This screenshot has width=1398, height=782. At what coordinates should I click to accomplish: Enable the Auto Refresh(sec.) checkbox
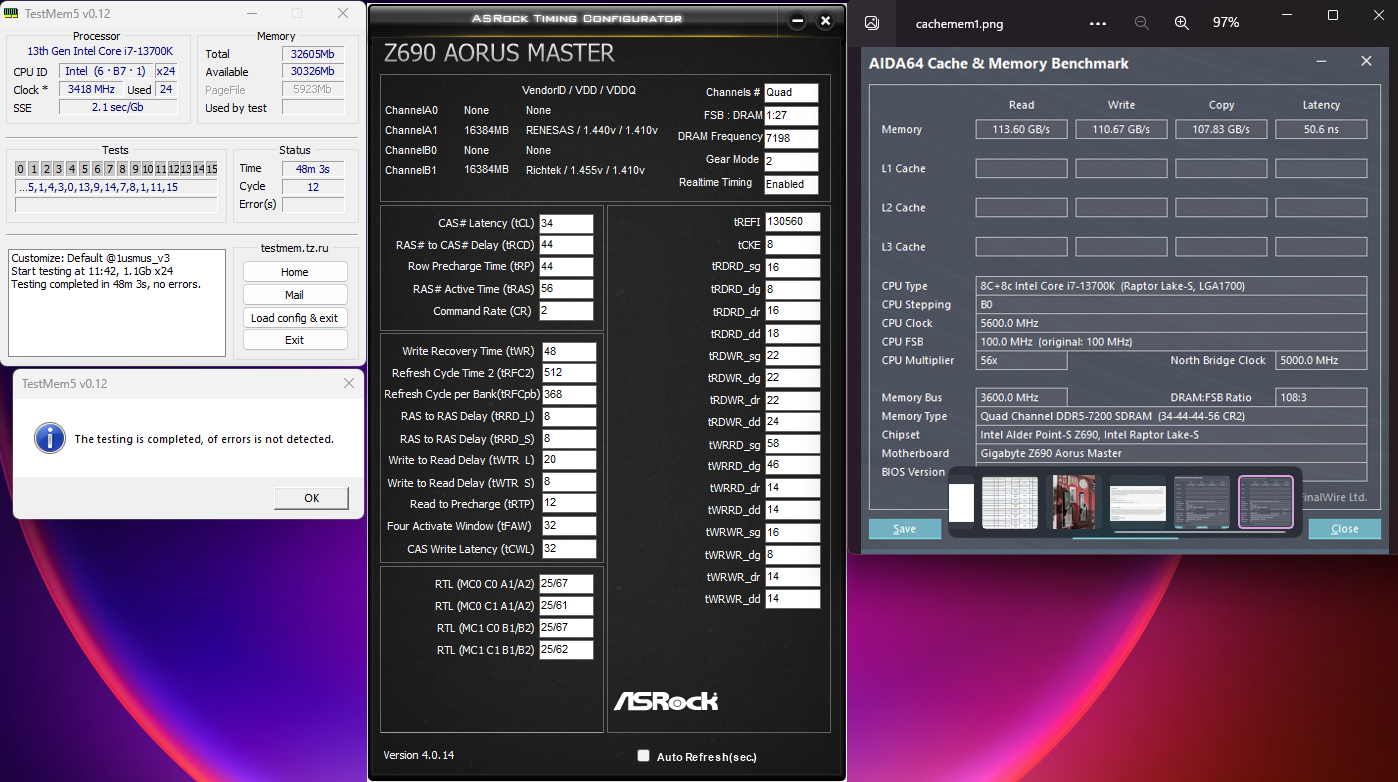(644, 756)
